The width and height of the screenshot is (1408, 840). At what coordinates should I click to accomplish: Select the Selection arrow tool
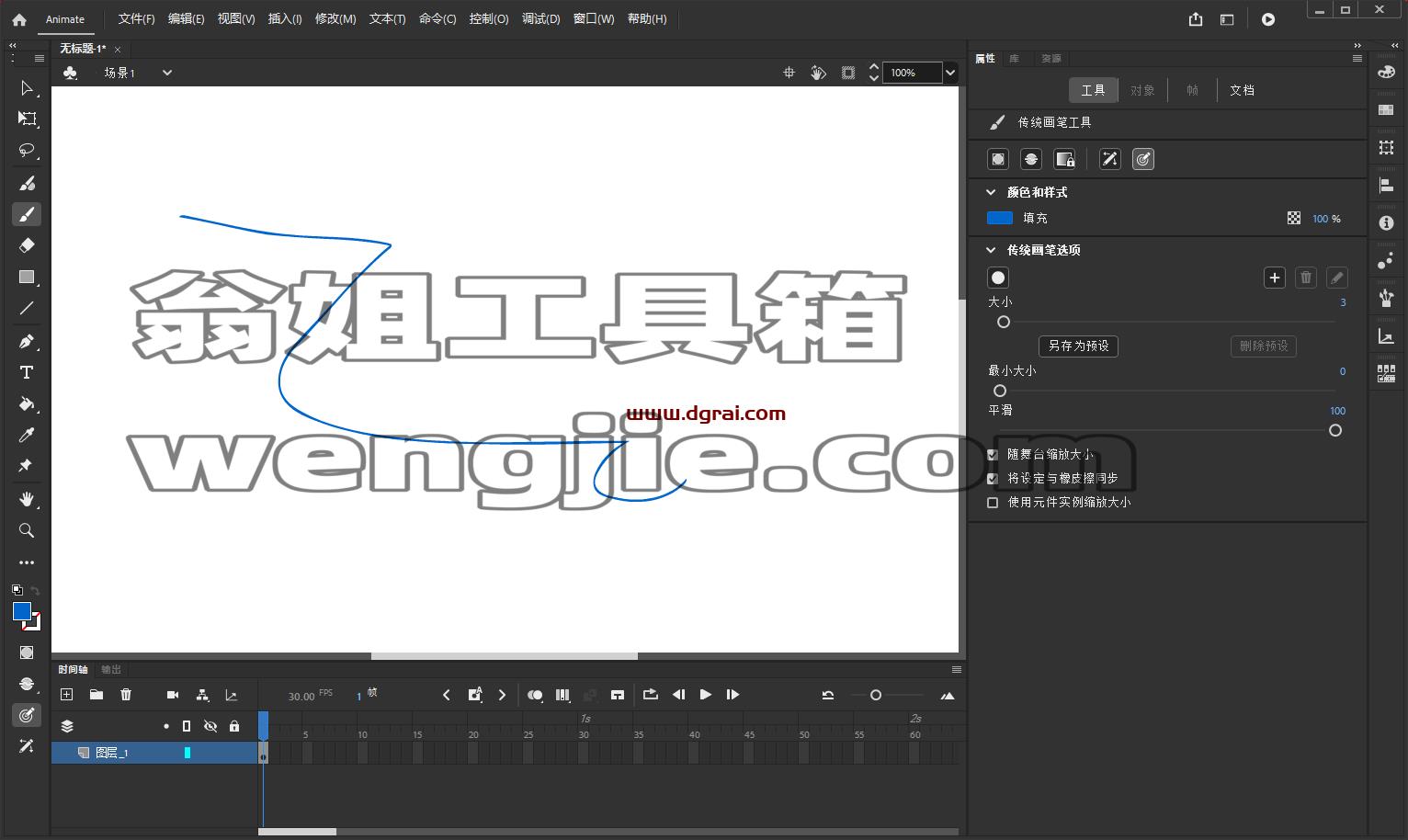[27, 88]
